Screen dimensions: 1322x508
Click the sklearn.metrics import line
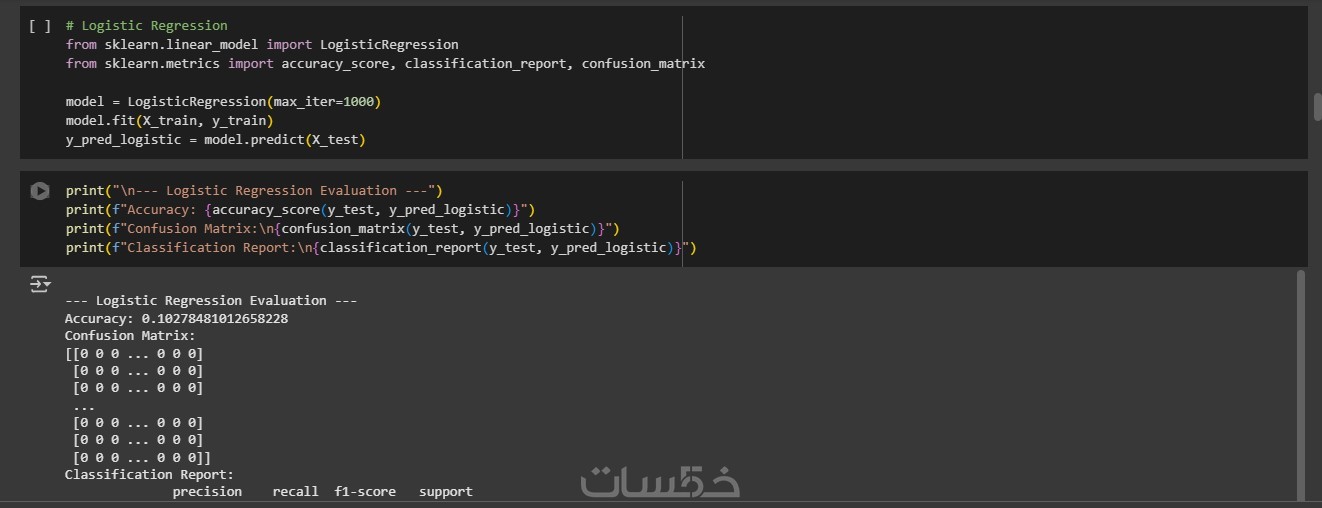pos(385,64)
